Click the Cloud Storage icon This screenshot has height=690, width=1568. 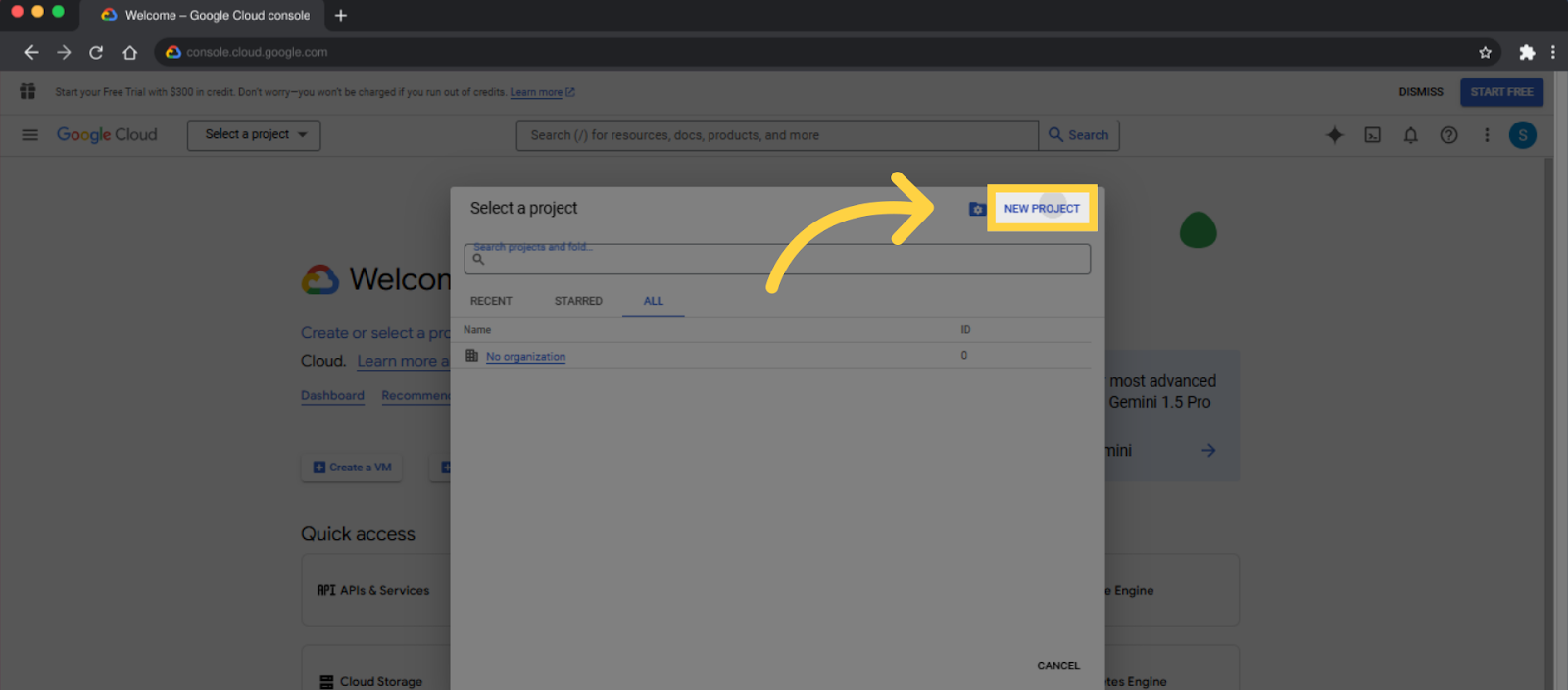click(326, 682)
